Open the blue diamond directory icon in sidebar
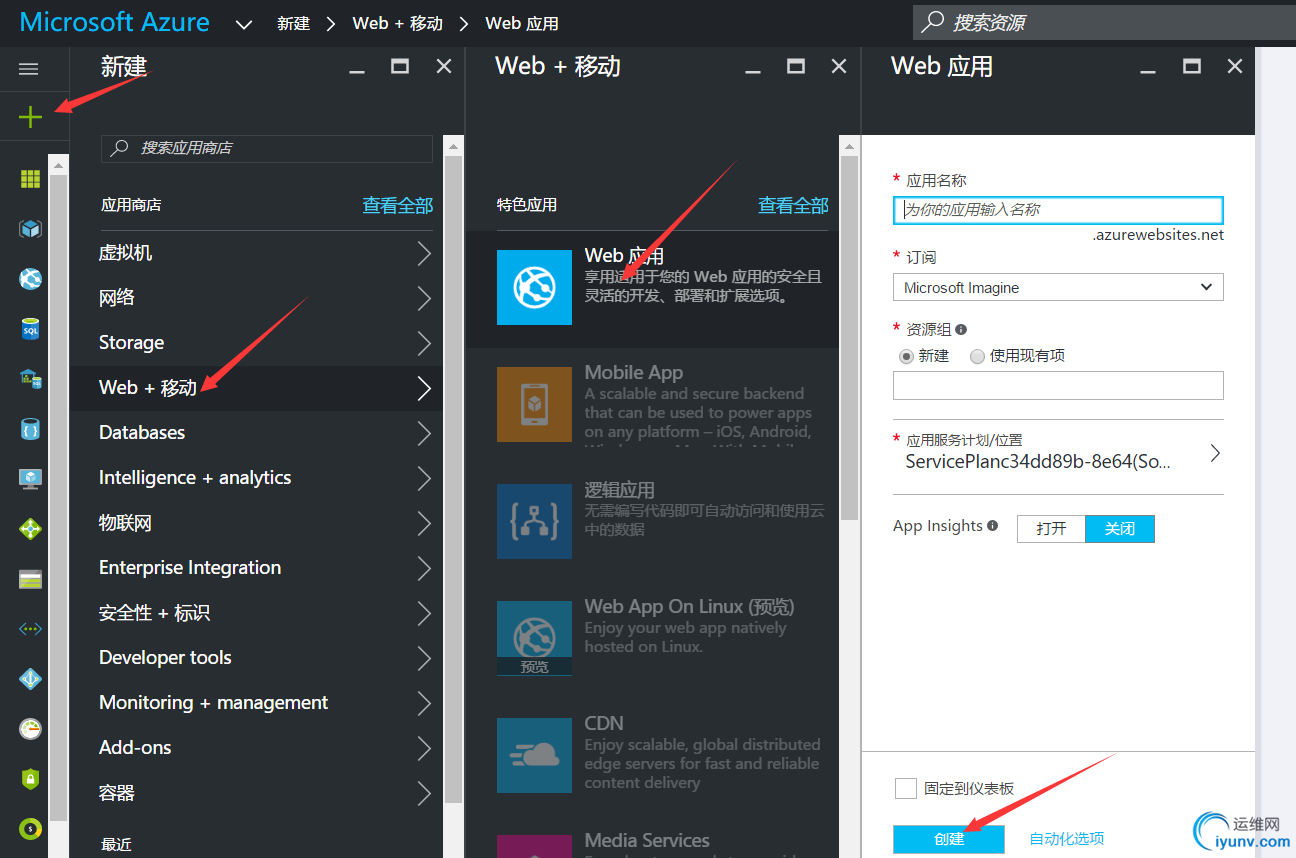Screen dimensions: 1296x858 (x=30, y=679)
